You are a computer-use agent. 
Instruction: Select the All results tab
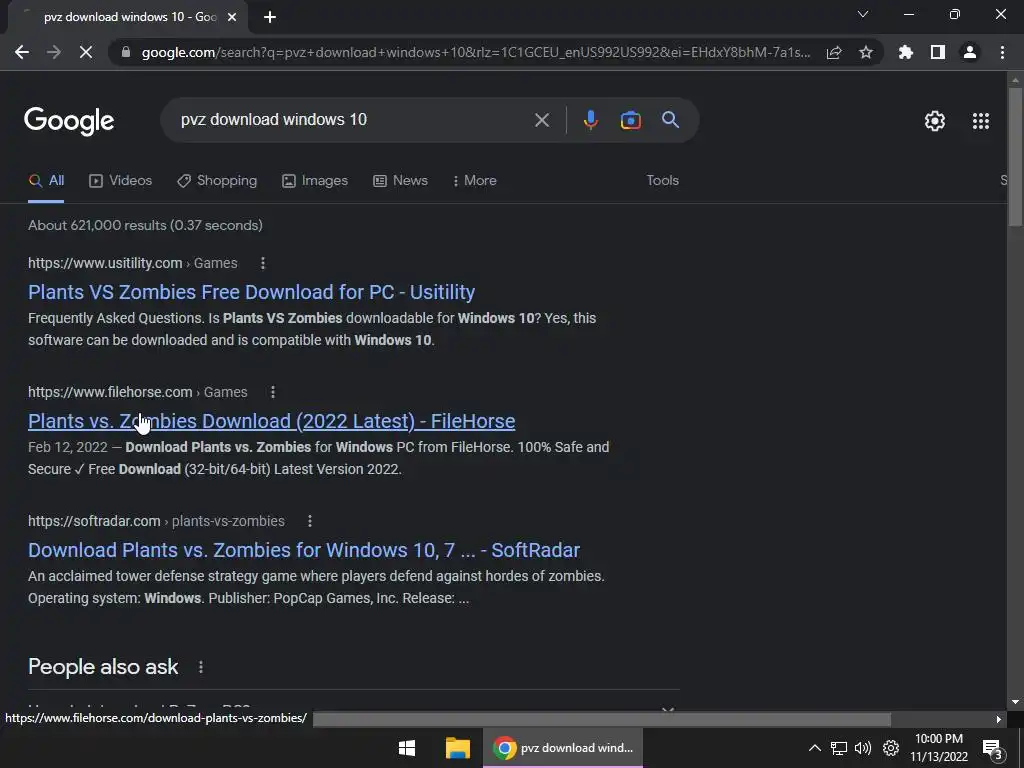click(46, 180)
